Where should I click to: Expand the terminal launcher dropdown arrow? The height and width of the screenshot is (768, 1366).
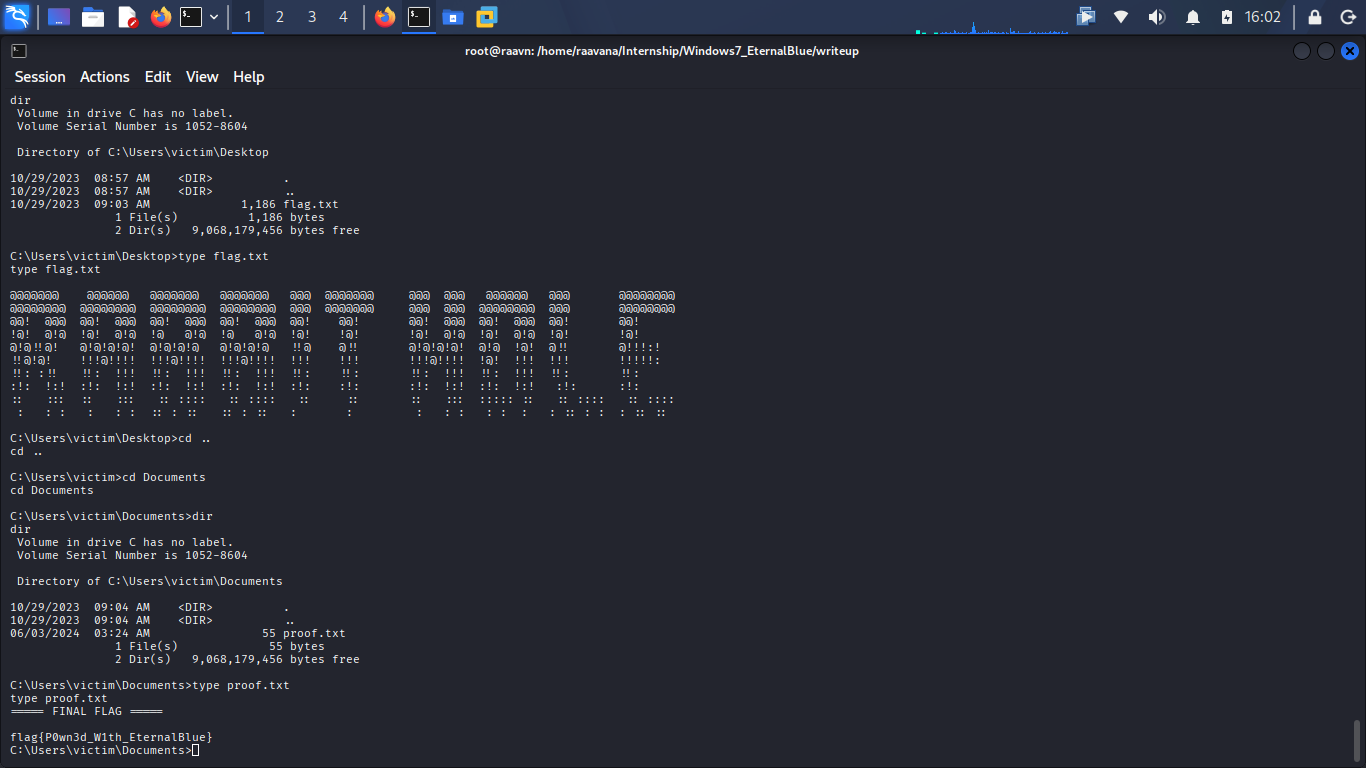click(x=214, y=17)
